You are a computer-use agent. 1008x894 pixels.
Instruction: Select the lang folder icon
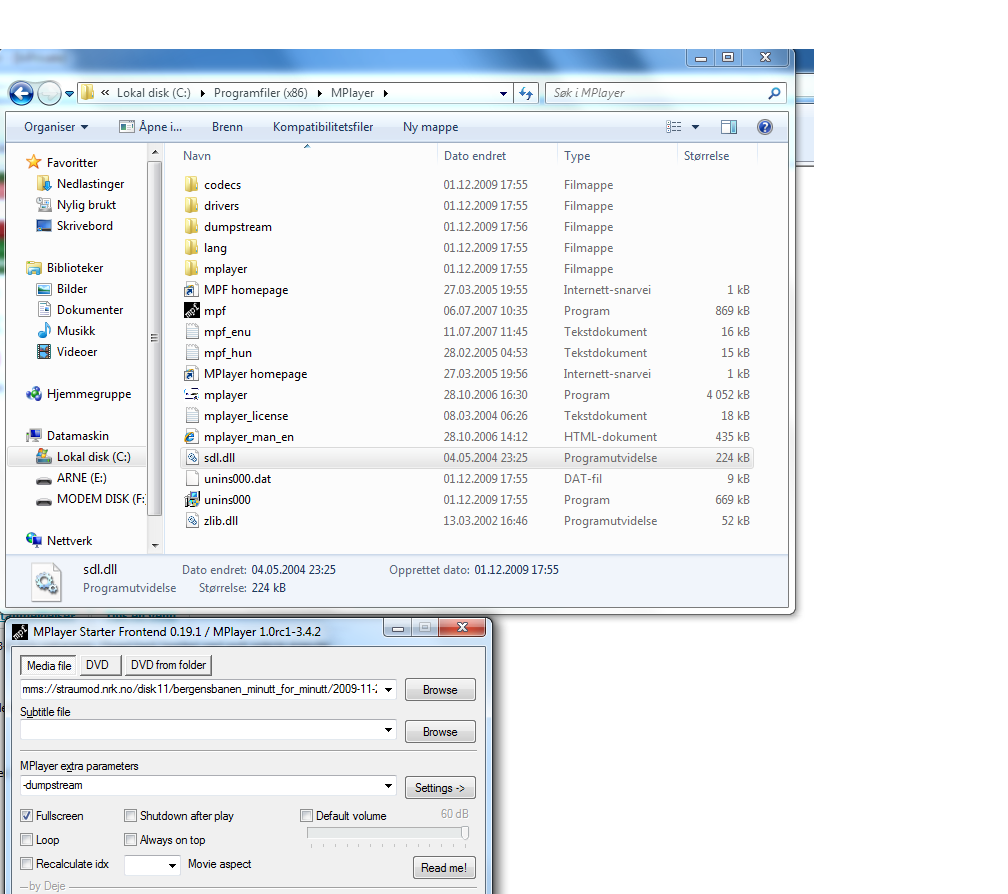coord(191,247)
